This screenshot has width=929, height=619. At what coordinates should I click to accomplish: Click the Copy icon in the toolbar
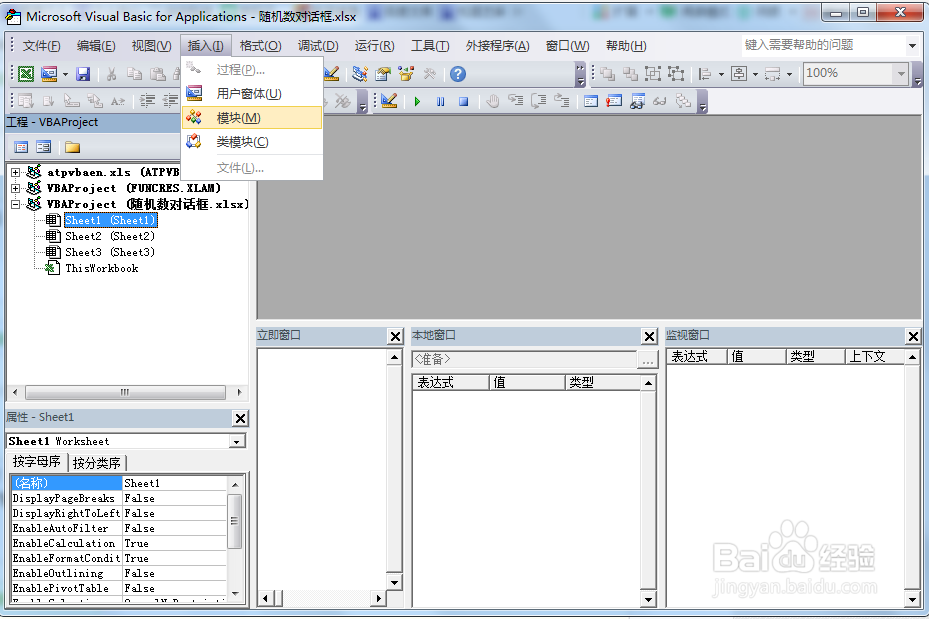(134, 74)
